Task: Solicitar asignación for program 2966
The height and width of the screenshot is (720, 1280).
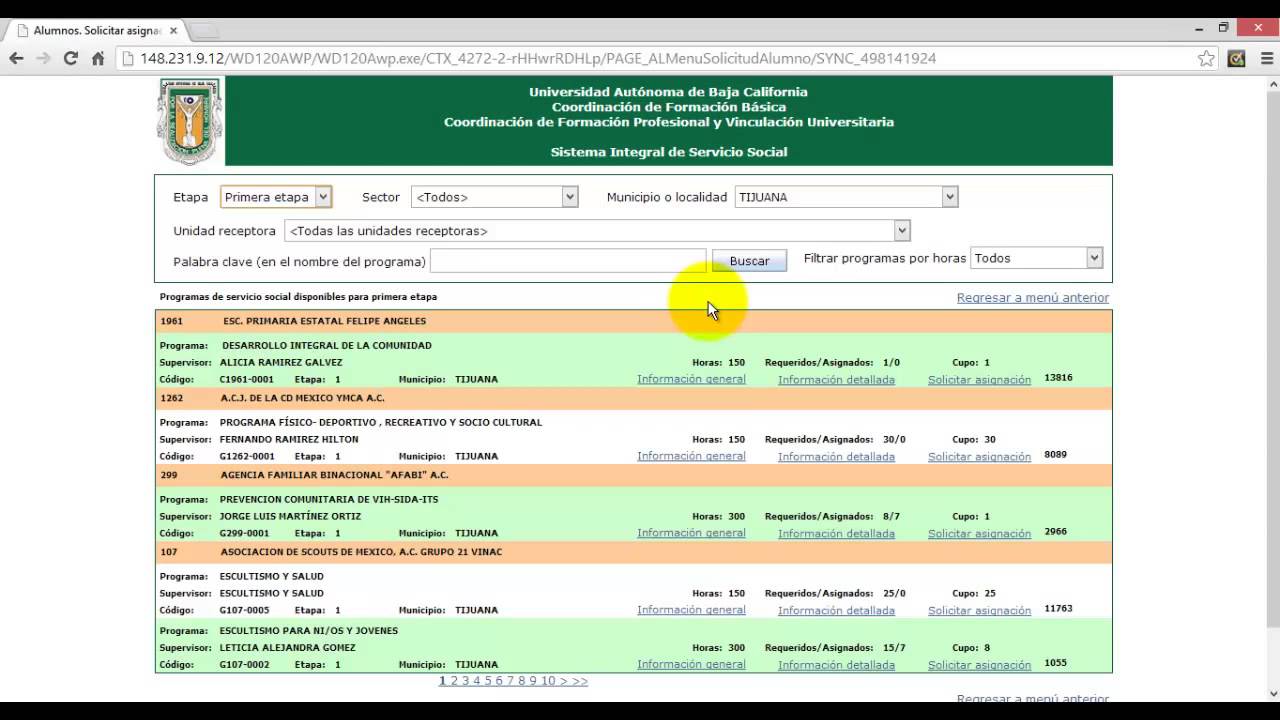Action: 979,534
